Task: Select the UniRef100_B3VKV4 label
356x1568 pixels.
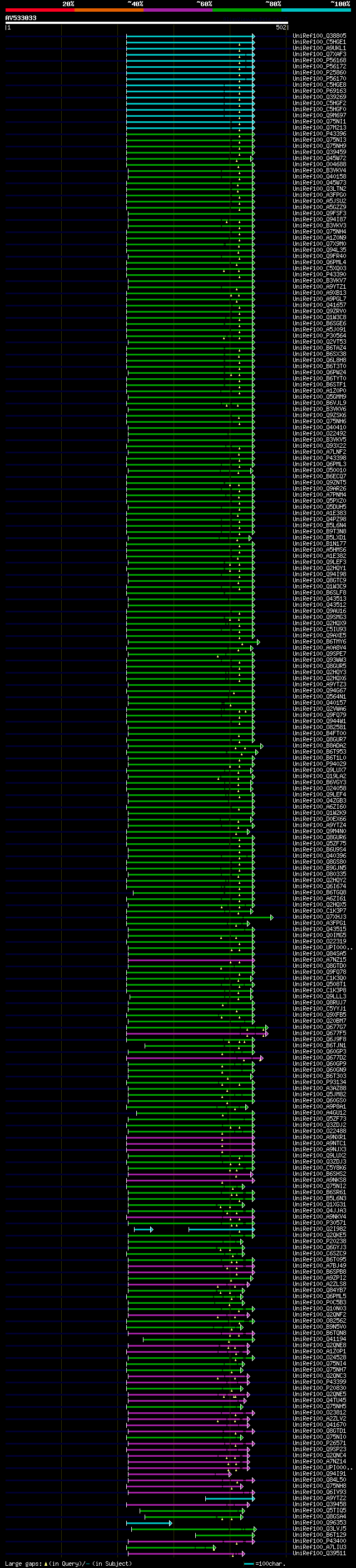Action: 319,170
